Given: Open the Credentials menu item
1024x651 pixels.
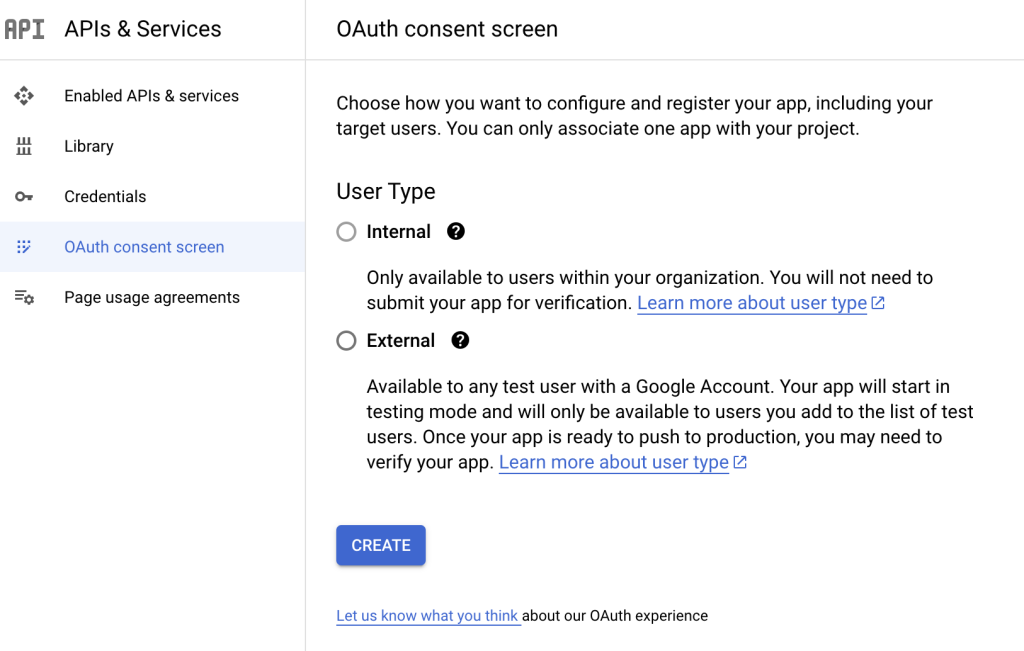Looking at the screenshot, I should 152,197.
